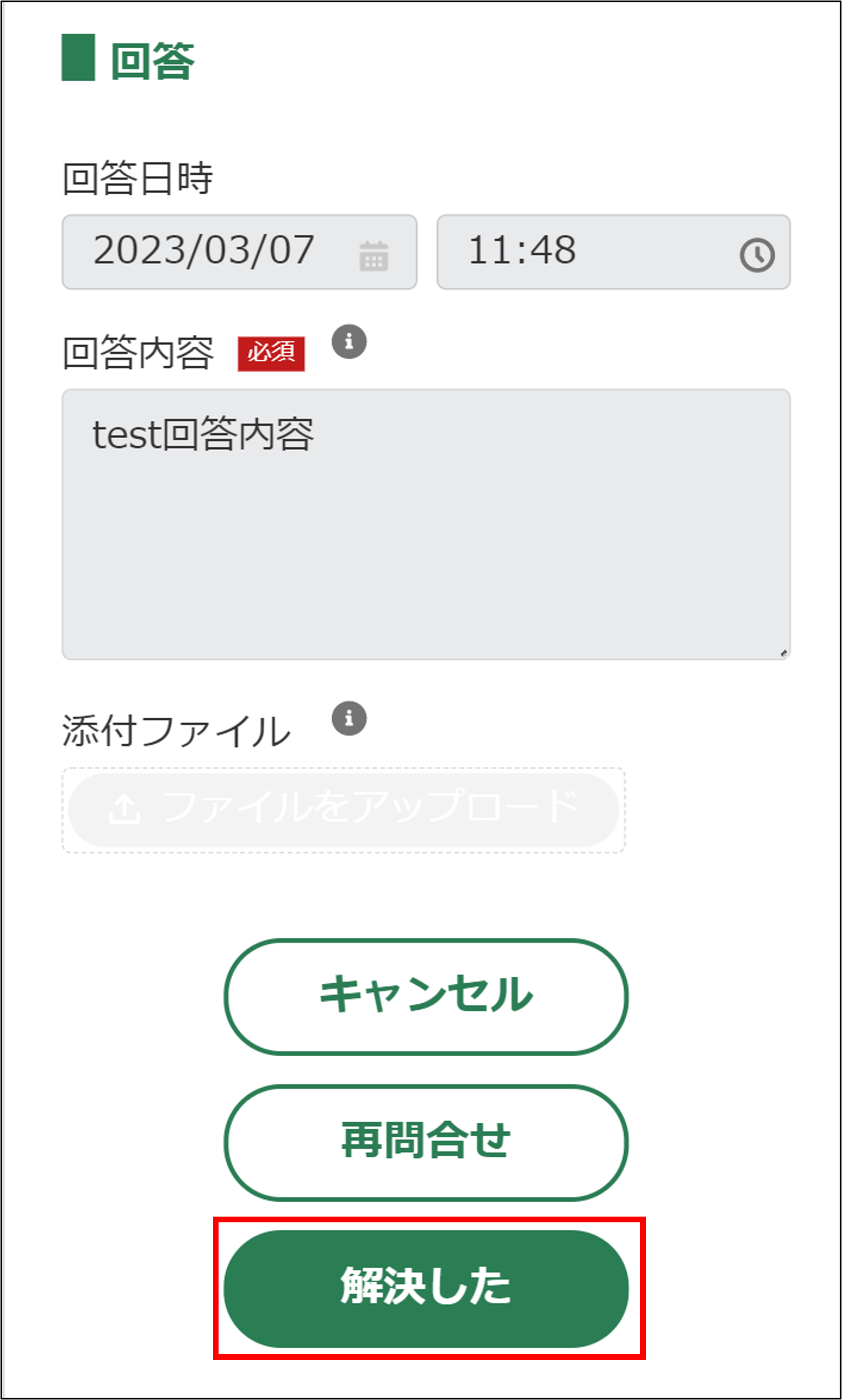
Task: Click the time field showing 11:48
Action: pyautogui.click(x=523, y=250)
